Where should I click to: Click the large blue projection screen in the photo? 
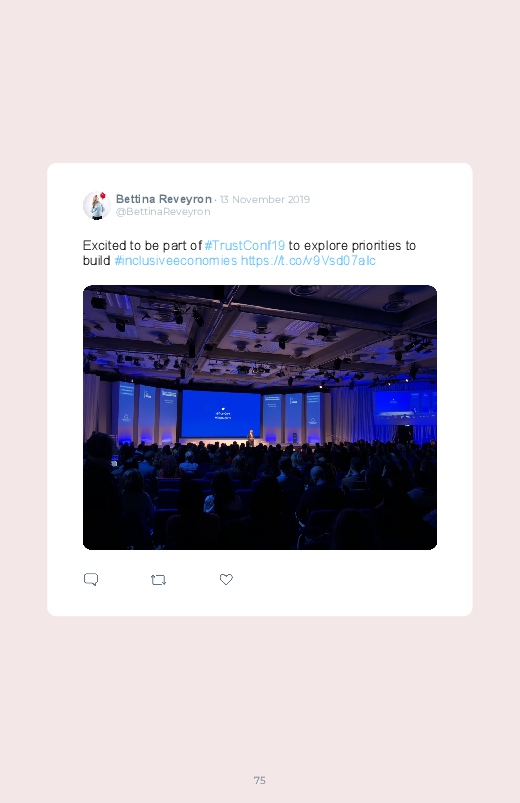[x=221, y=414]
